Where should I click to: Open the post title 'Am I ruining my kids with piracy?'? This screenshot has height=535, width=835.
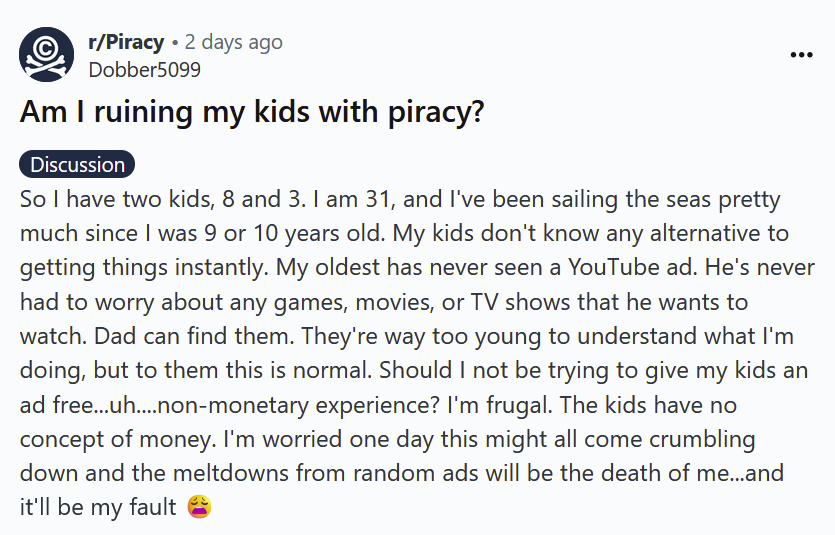pos(252,112)
